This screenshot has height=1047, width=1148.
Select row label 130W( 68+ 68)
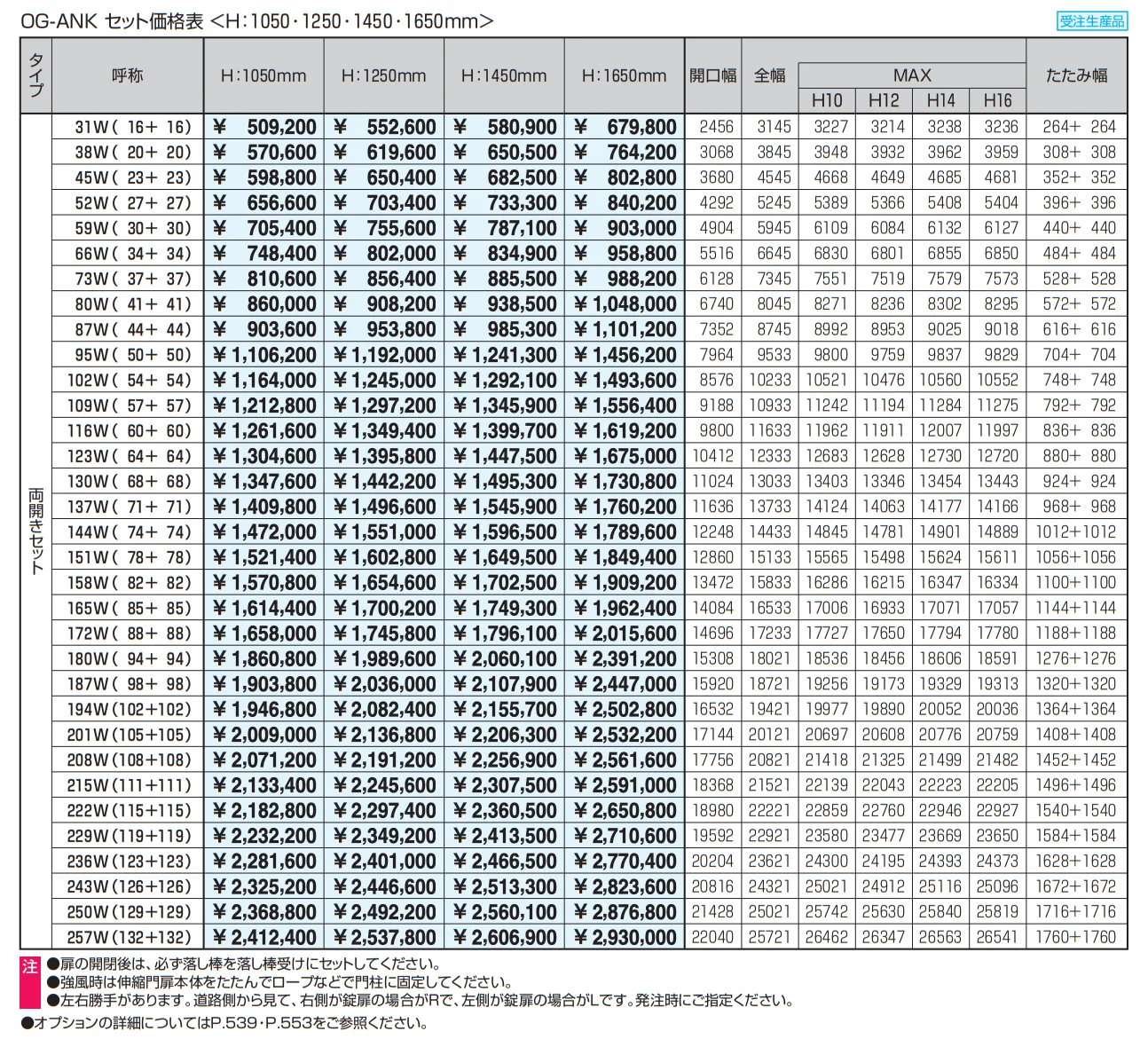tap(130, 482)
